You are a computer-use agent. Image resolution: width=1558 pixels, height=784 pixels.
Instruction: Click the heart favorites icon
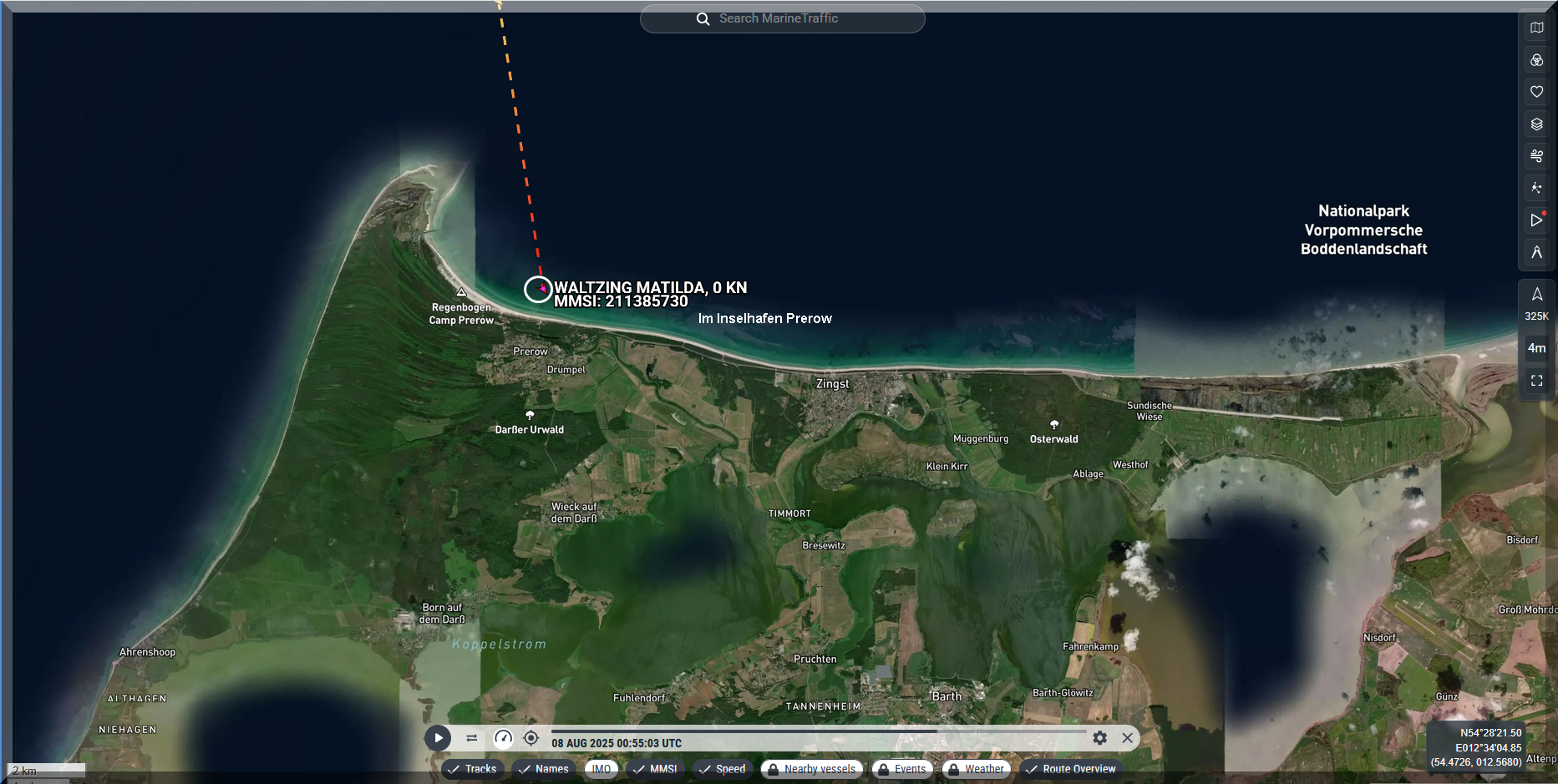click(1536, 92)
